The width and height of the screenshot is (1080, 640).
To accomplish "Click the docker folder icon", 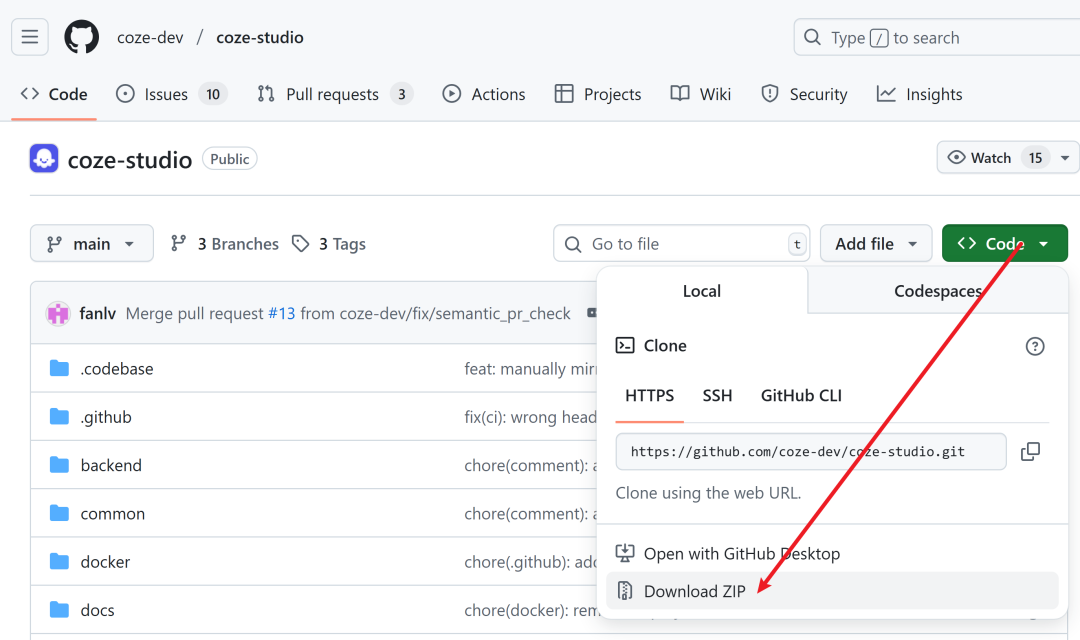I will coord(59,561).
